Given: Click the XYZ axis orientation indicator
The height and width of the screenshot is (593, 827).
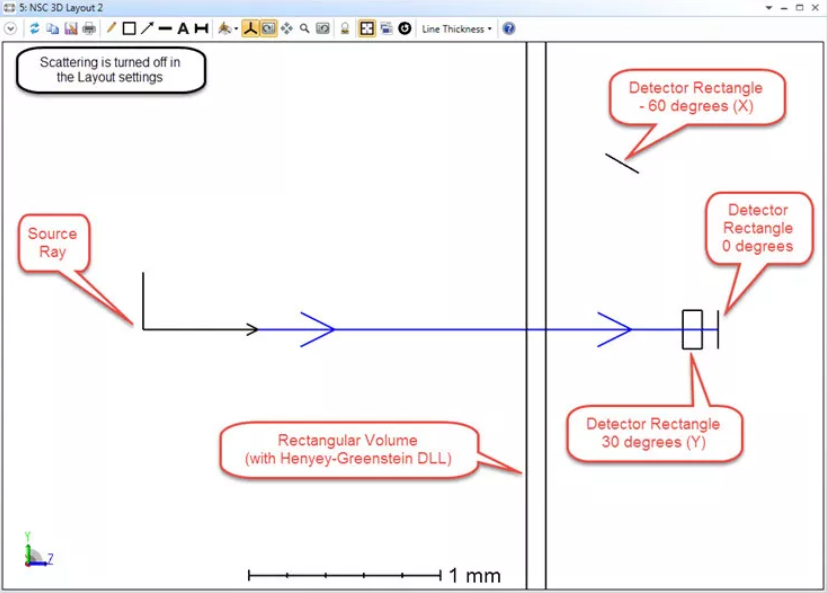Looking at the screenshot, I should tap(36, 554).
